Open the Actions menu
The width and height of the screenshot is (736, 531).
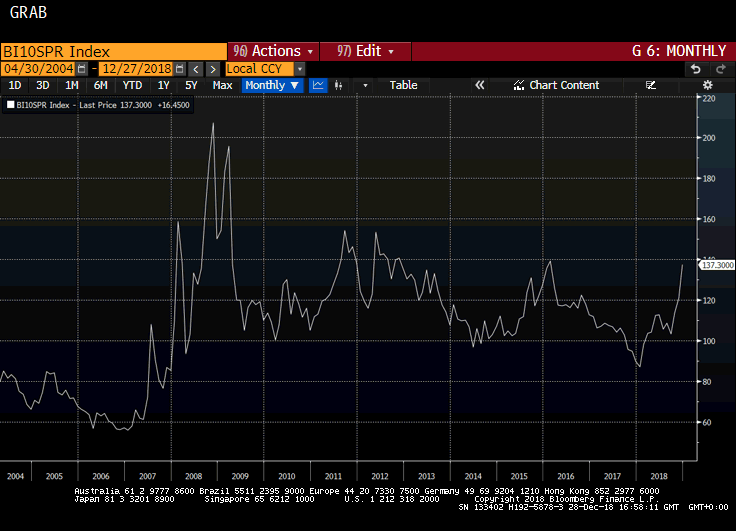[272, 51]
